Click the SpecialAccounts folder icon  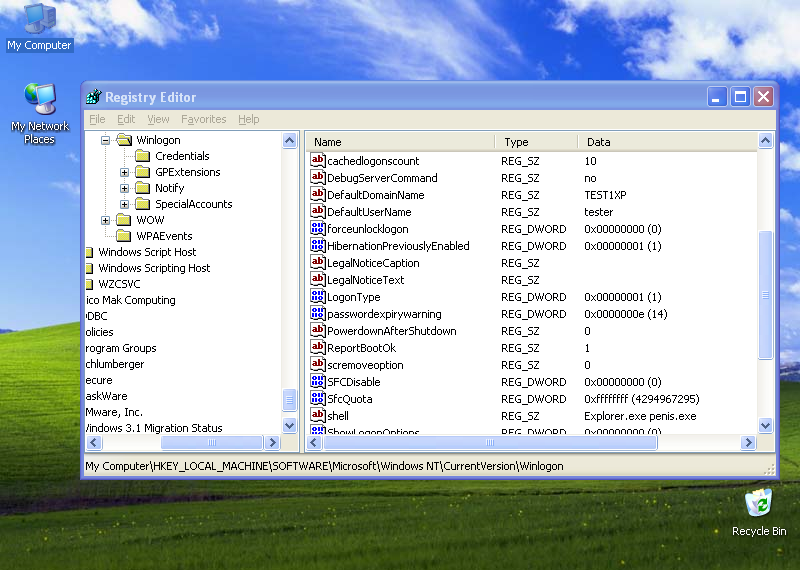pos(143,204)
